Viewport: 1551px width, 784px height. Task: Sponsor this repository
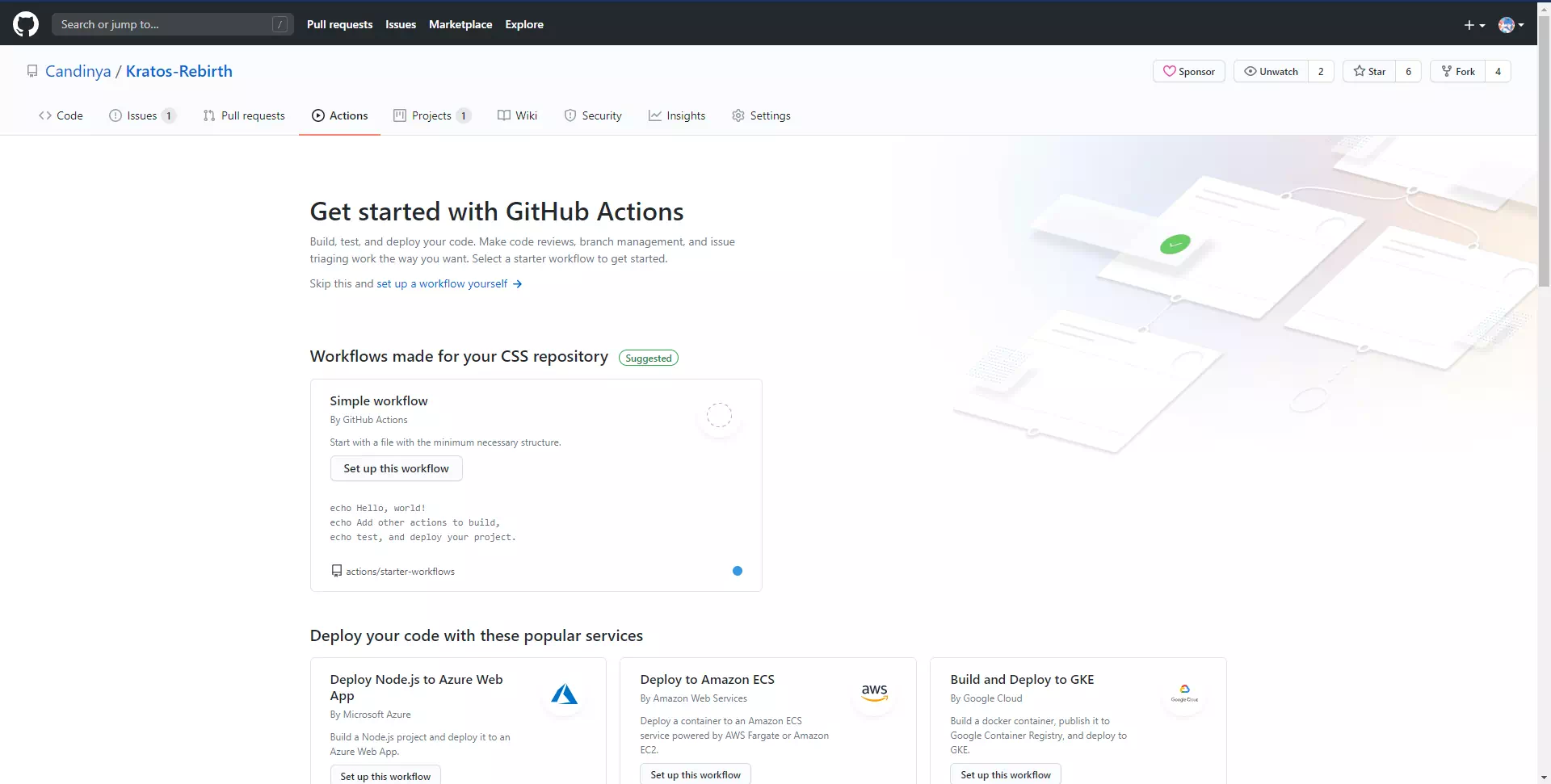coord(1189,71)
